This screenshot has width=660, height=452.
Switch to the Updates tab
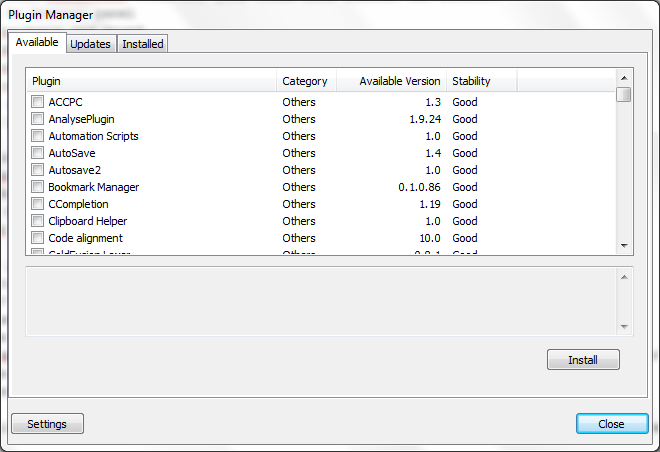coord(90,44)
